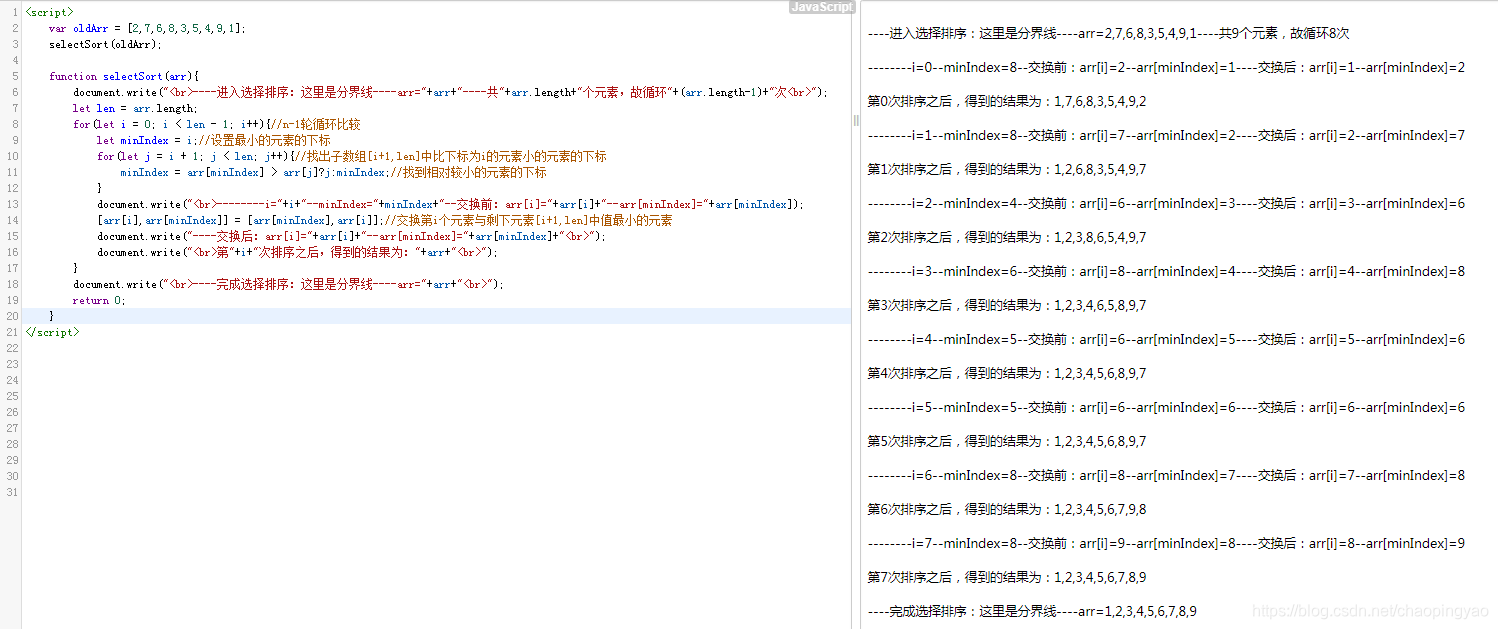Click line number 31 in the gutter
This screenshot has width=1498, height=629.
point(12,492)
